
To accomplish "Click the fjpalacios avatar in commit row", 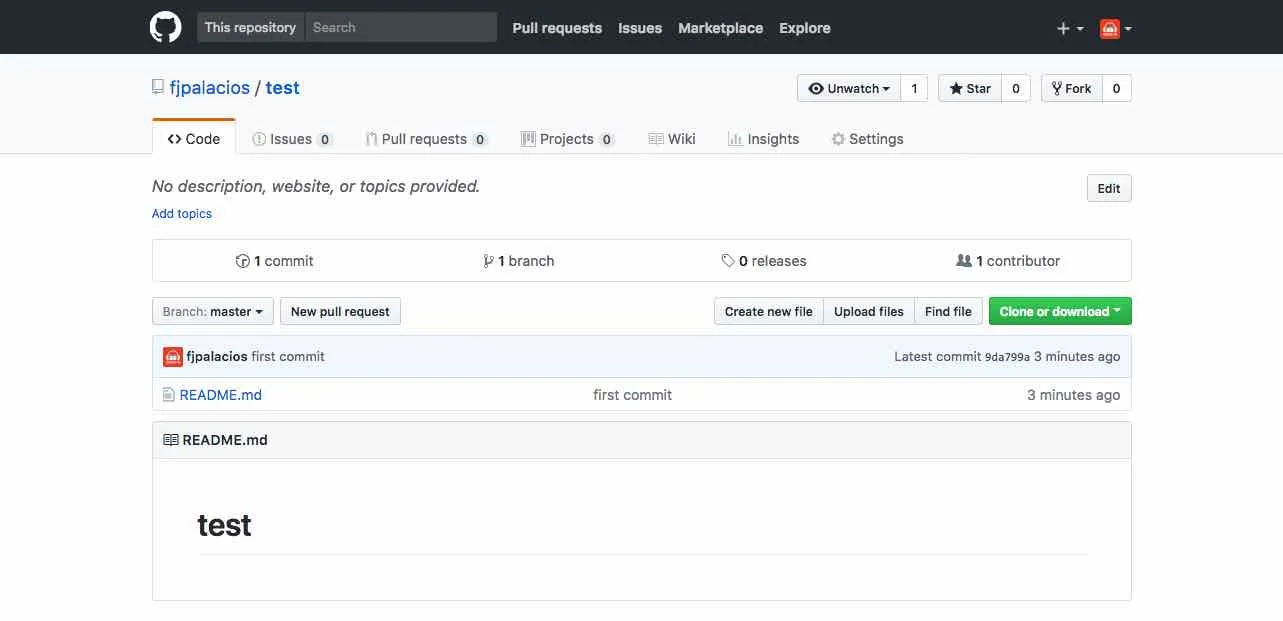I will (x=172, y=356).
